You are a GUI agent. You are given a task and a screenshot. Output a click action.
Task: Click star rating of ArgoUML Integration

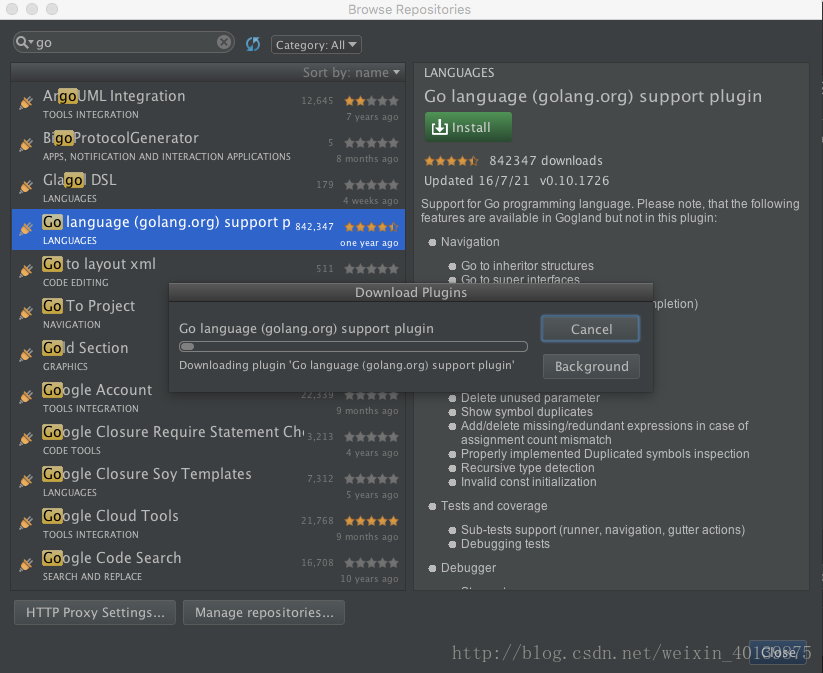pos(371,101)
